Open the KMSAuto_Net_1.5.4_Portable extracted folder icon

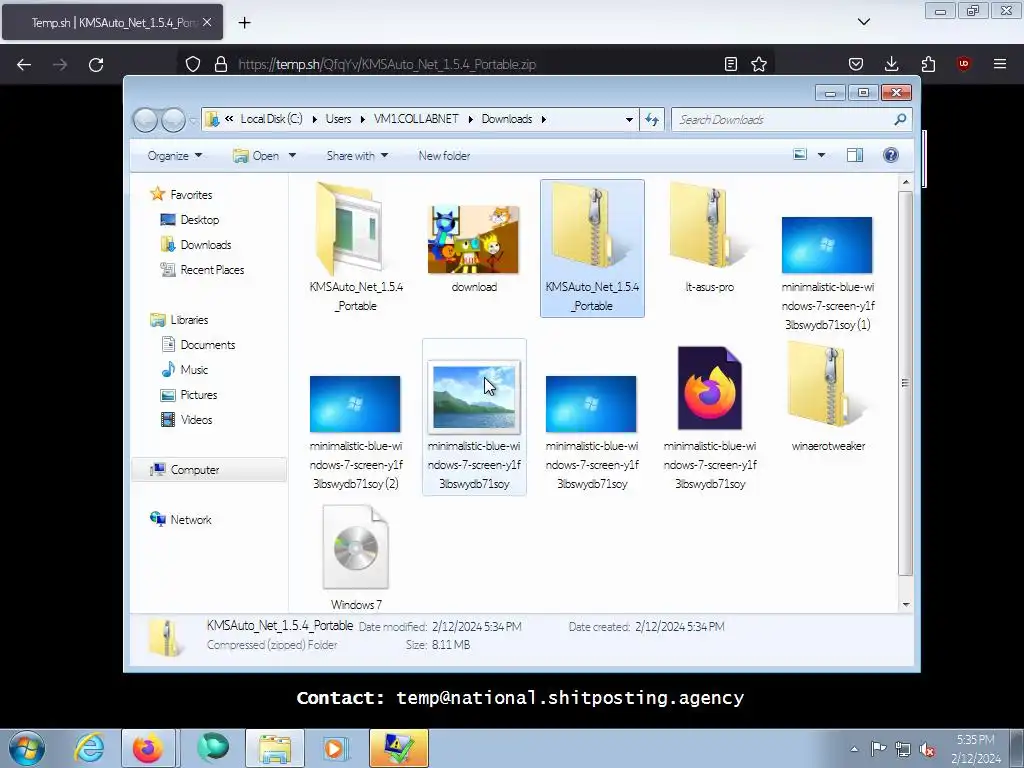coord(349,229)
